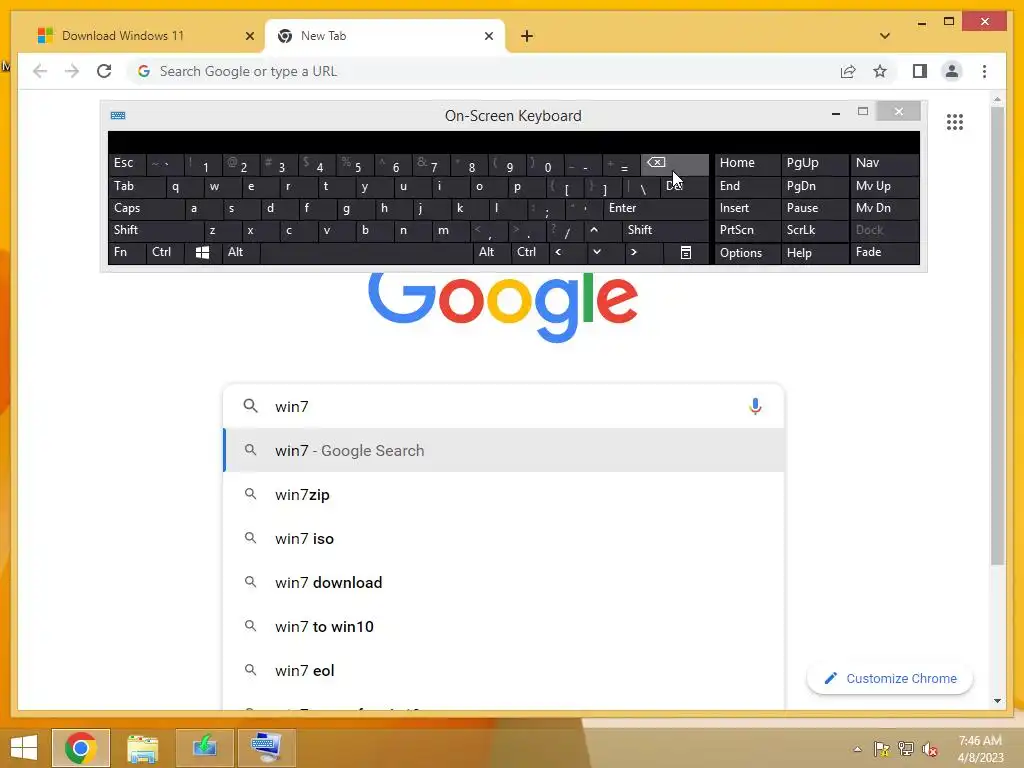Click the Action Center flag icon
This screenshot has height=768, width=1024.
coord(881,749)
